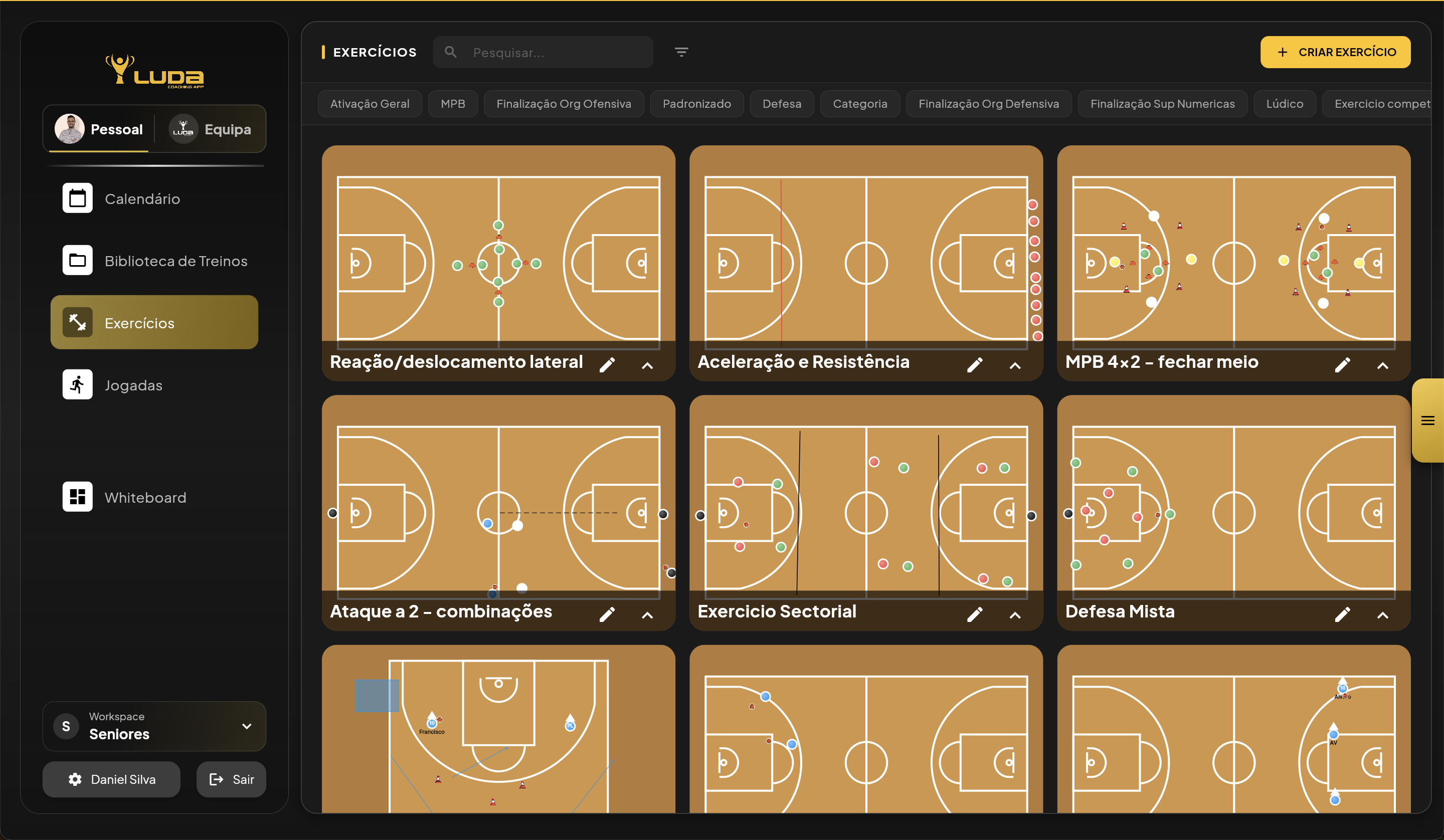Screen dimensions: 1444x840
Task: Enable the MPB filter
Action: click(453, 104)
